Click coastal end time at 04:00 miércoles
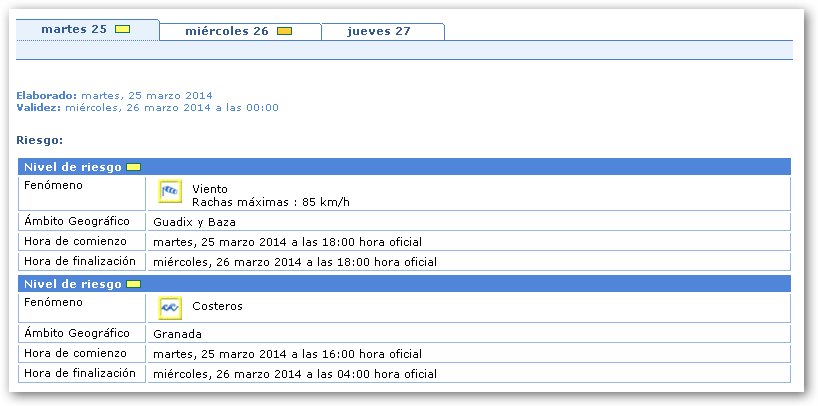Screen dimensions: 818x406 click(x=294, y=374)
